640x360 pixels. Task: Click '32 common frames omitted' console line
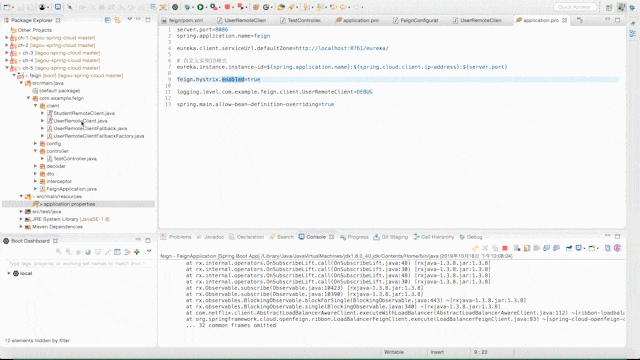coord(231,325)
